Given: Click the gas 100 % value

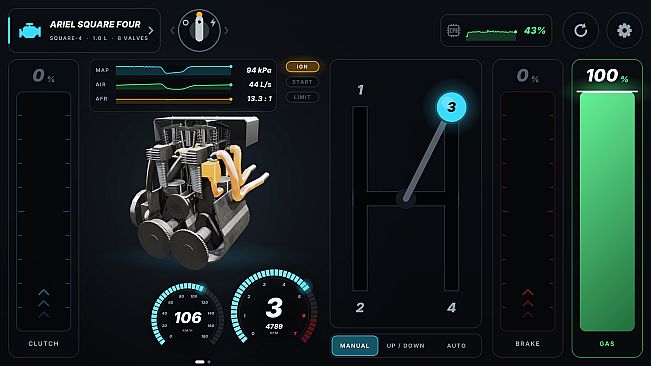Looking at the screenshot, I should click(x=607, y=76).
